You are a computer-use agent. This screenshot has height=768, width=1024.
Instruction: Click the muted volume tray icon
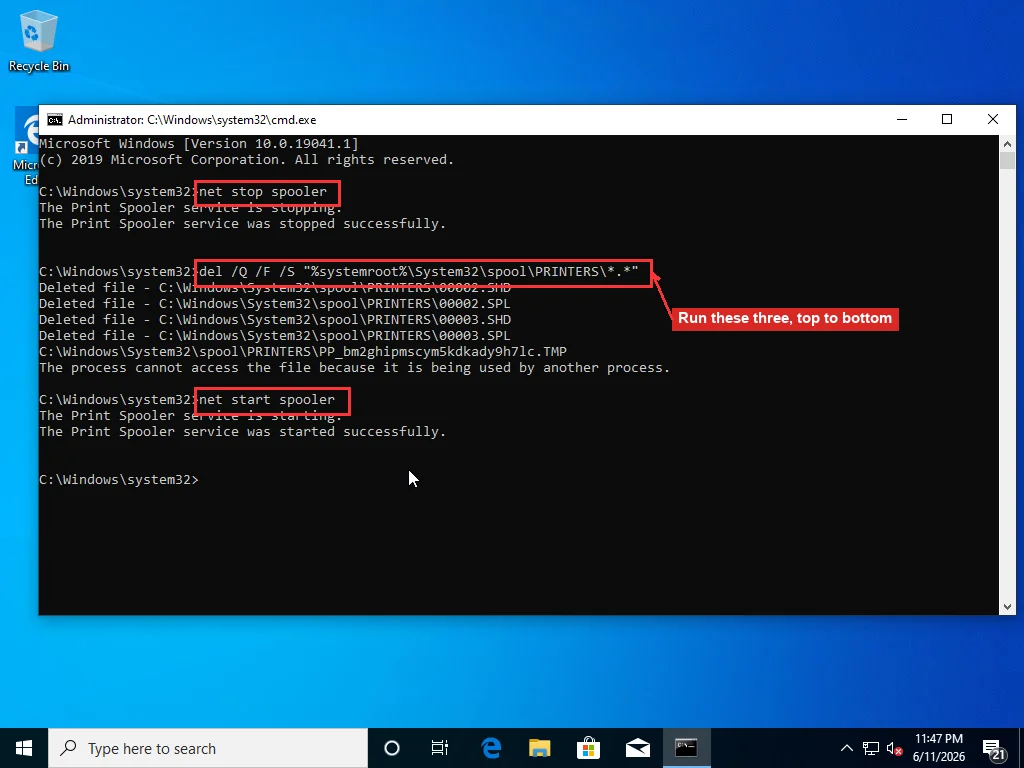point(895,748)
